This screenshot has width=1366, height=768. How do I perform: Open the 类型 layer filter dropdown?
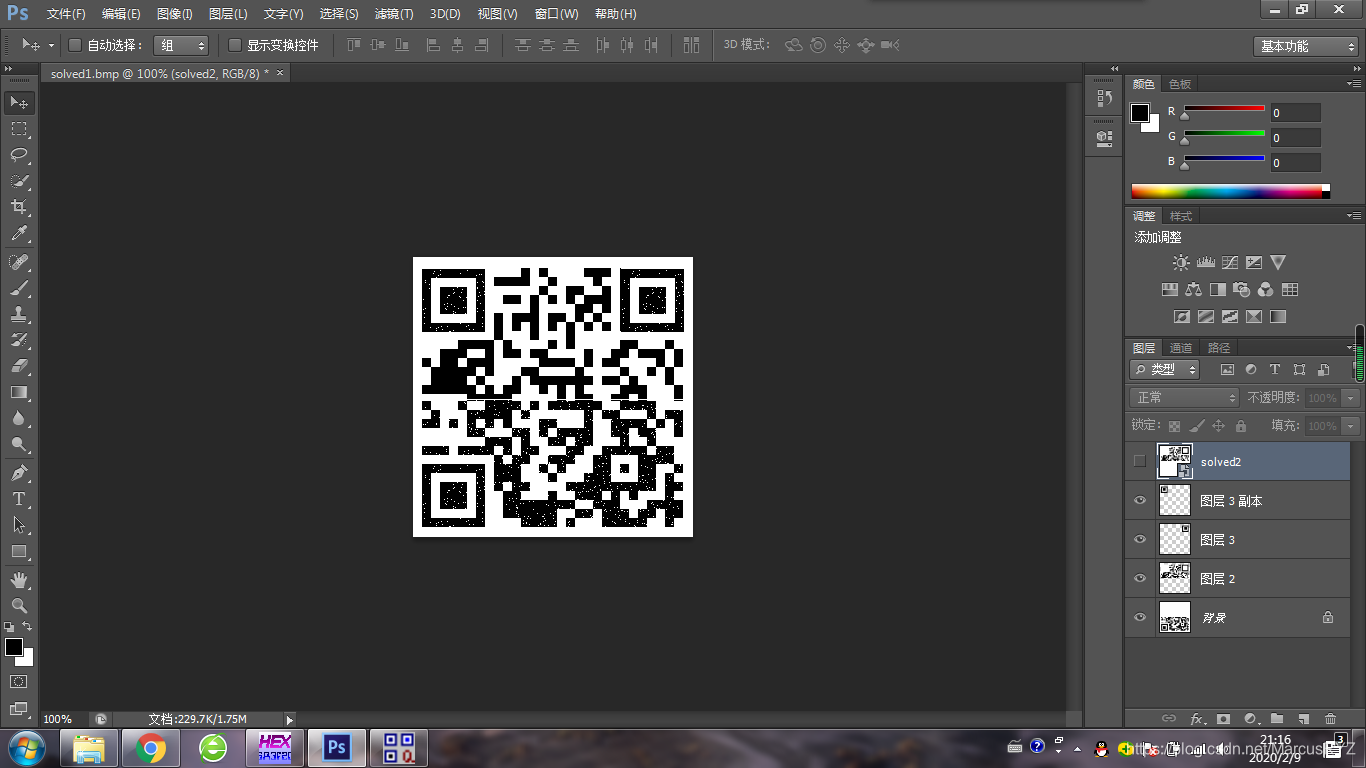tap(1165, 369)
